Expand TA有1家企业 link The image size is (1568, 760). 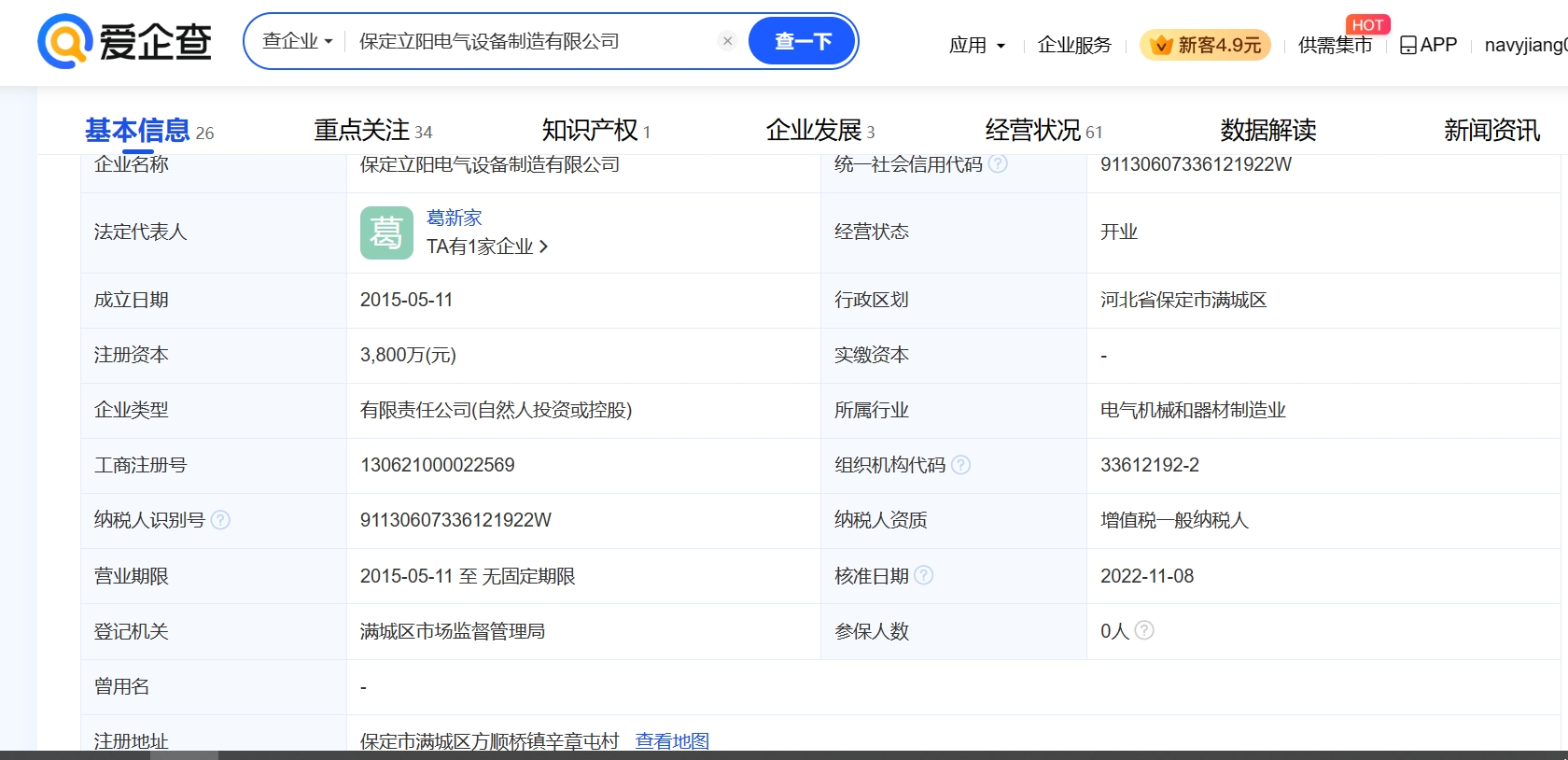pos(486,246)
